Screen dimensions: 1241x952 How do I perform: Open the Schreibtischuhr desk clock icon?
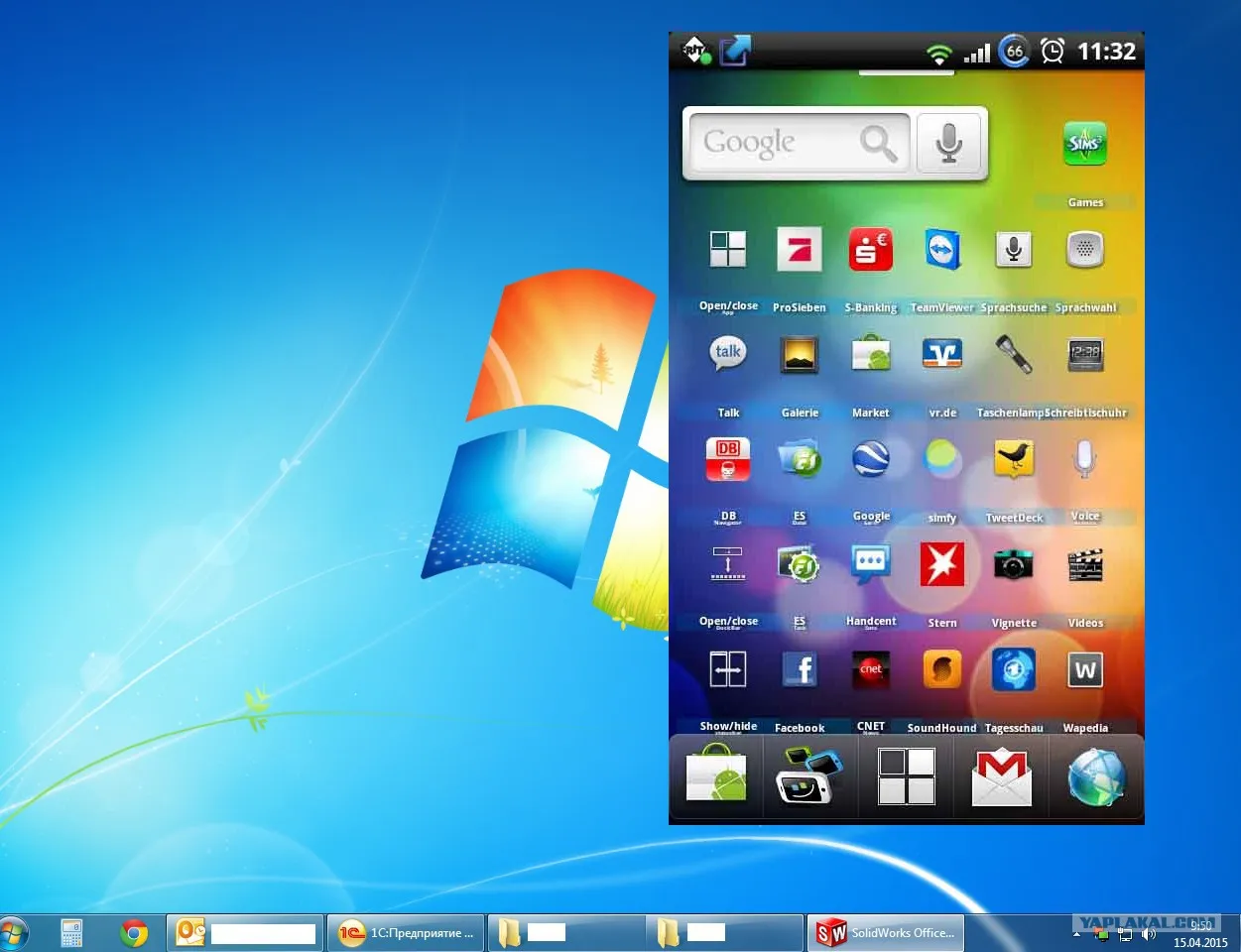tap(1085, 354)
